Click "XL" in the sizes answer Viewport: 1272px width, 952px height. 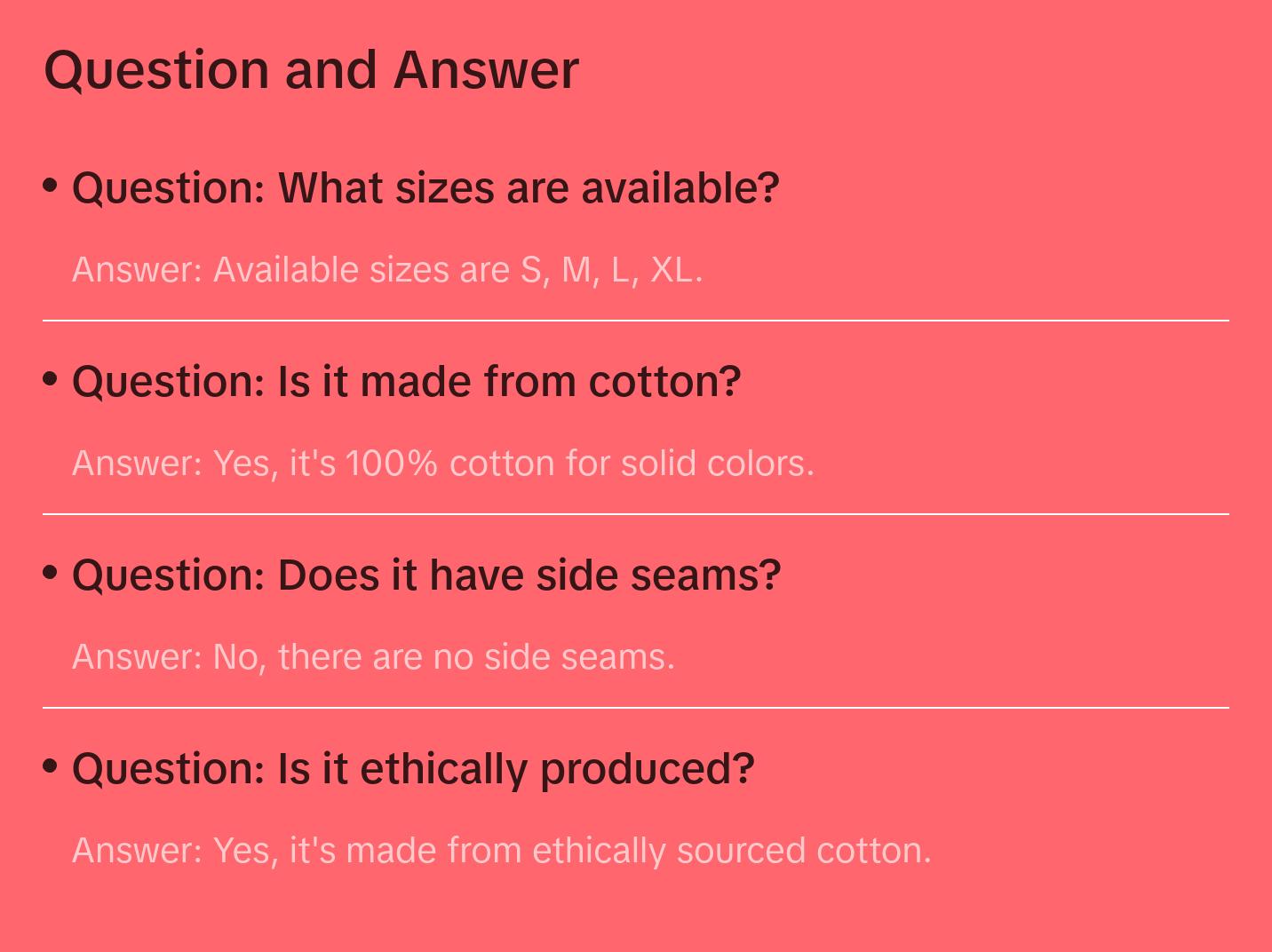[x=672, y=270]
